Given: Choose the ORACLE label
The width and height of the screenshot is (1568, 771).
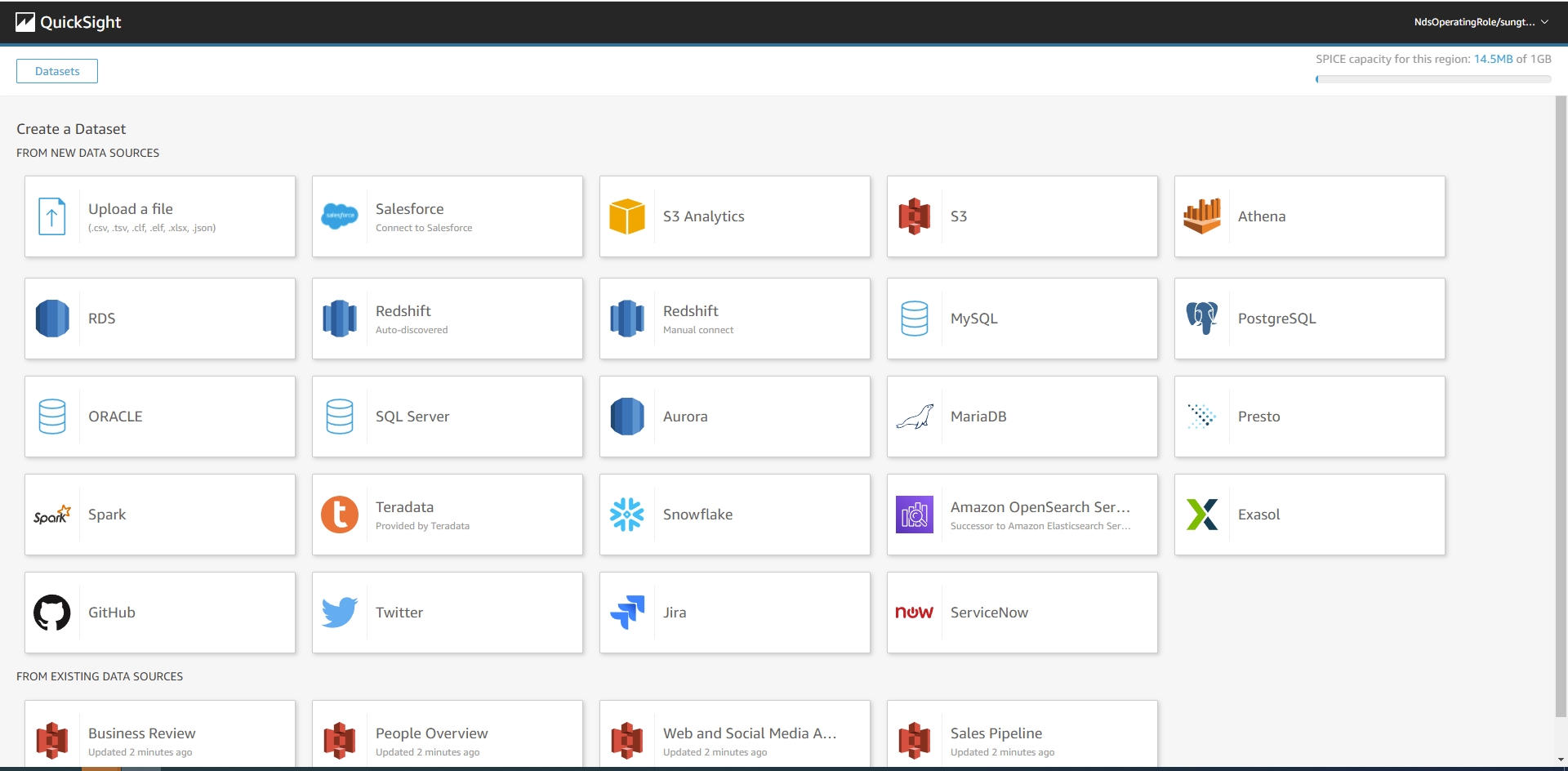Looking at the screenshot, I should [x=115, y=417].
